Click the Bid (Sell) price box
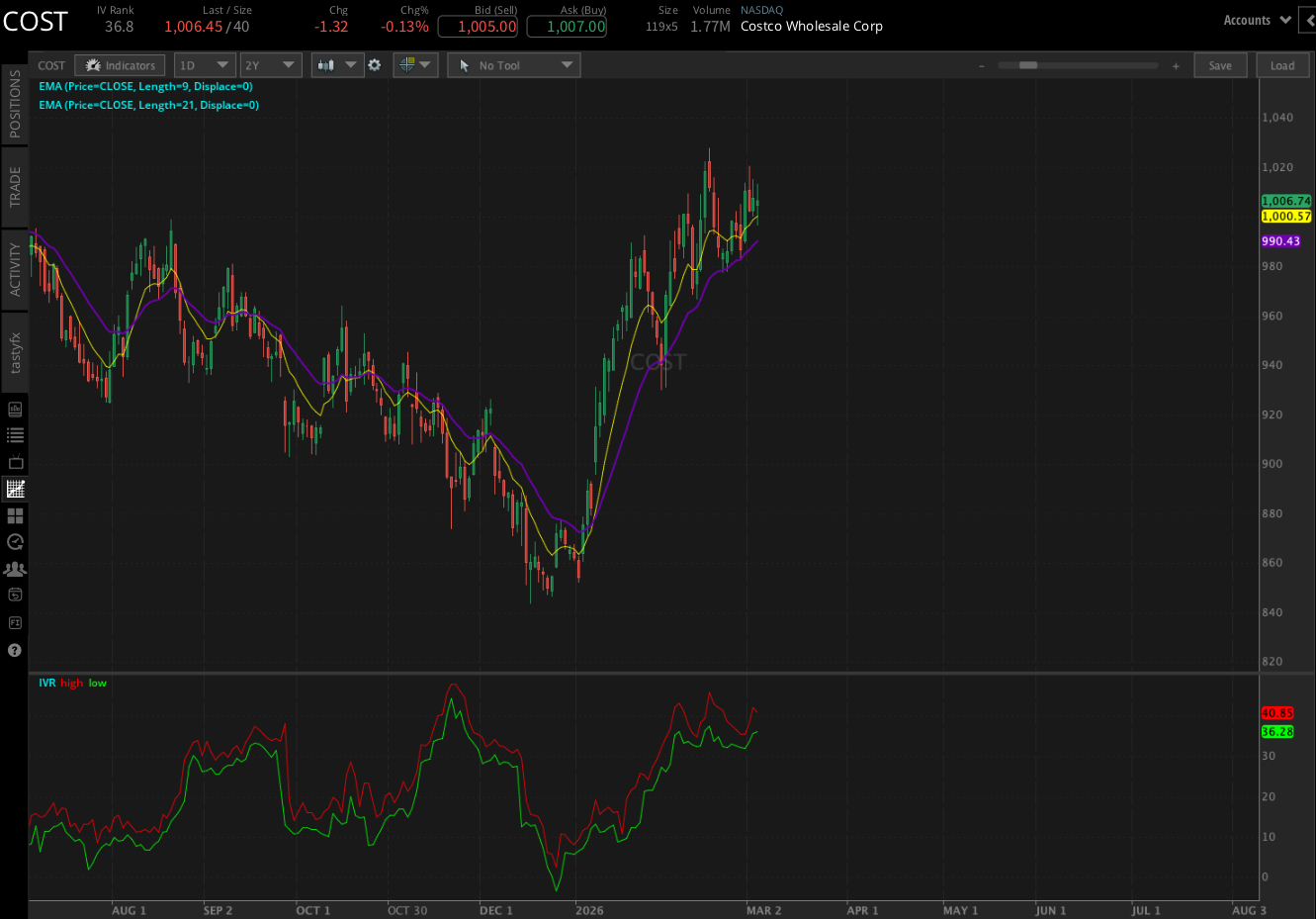Image resolution: width=1316 pixels, height=919 pixels. click(478, 27)
